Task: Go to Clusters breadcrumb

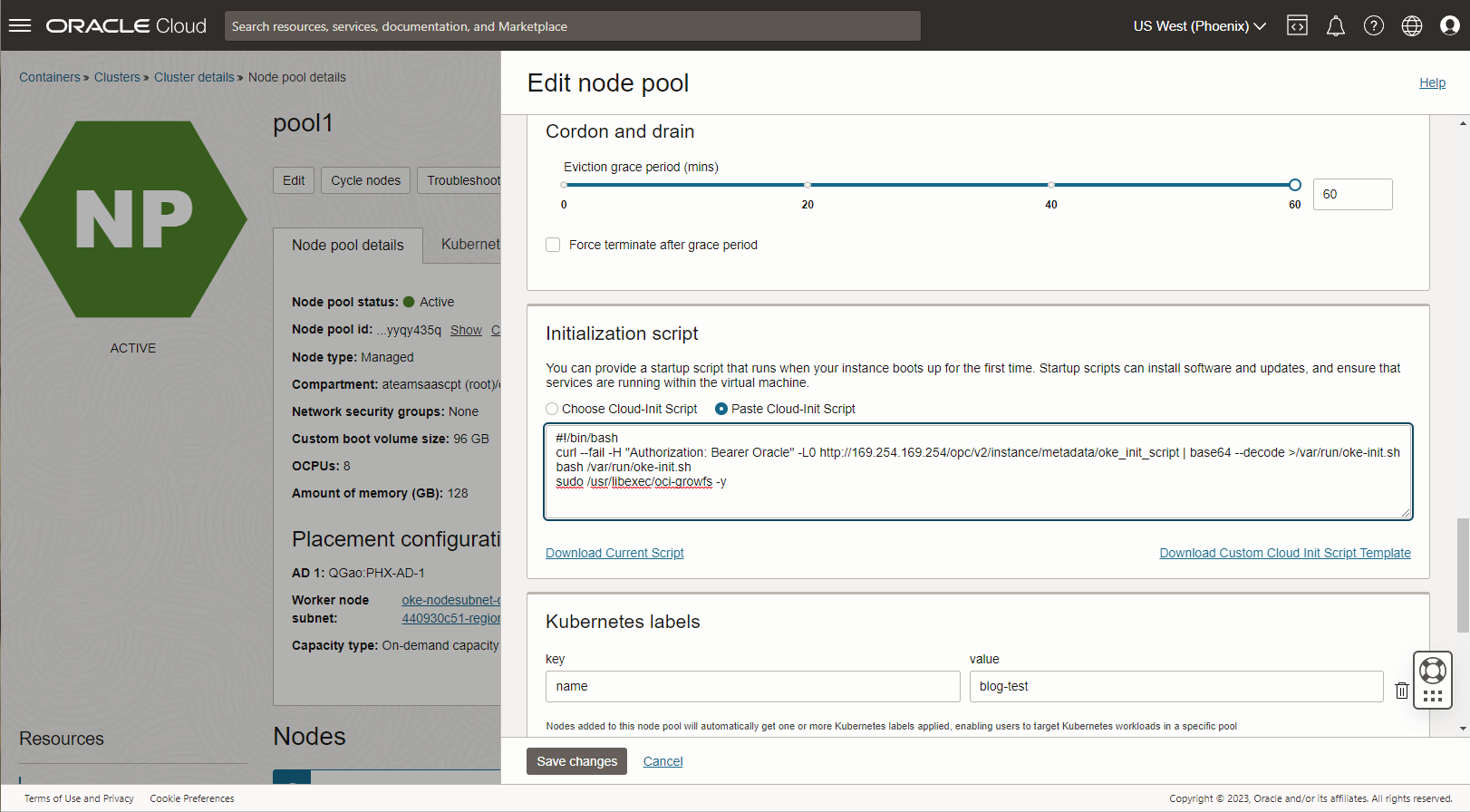Action: tap(117, 77)
